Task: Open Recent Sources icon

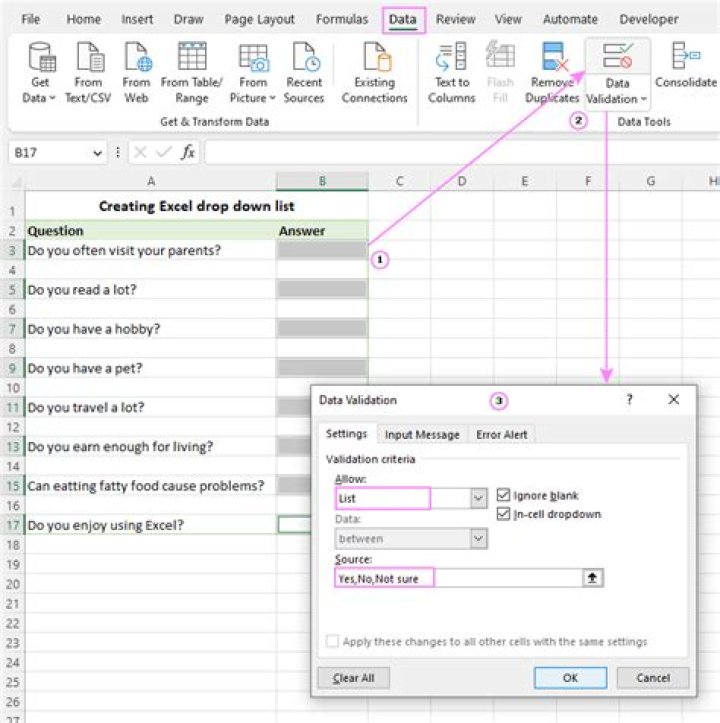Action: click(304, 58)
